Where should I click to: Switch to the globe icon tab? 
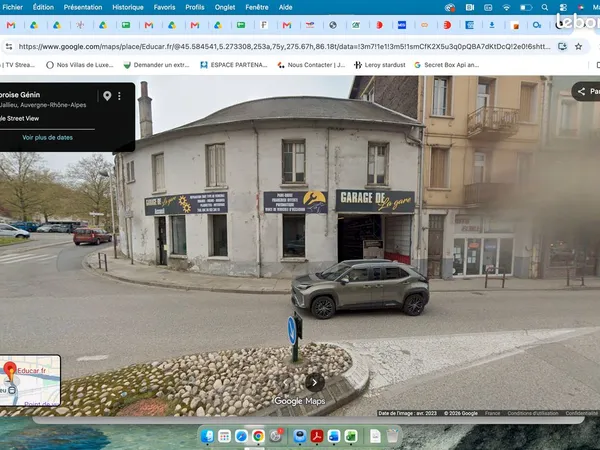click(x=333, y=25)
